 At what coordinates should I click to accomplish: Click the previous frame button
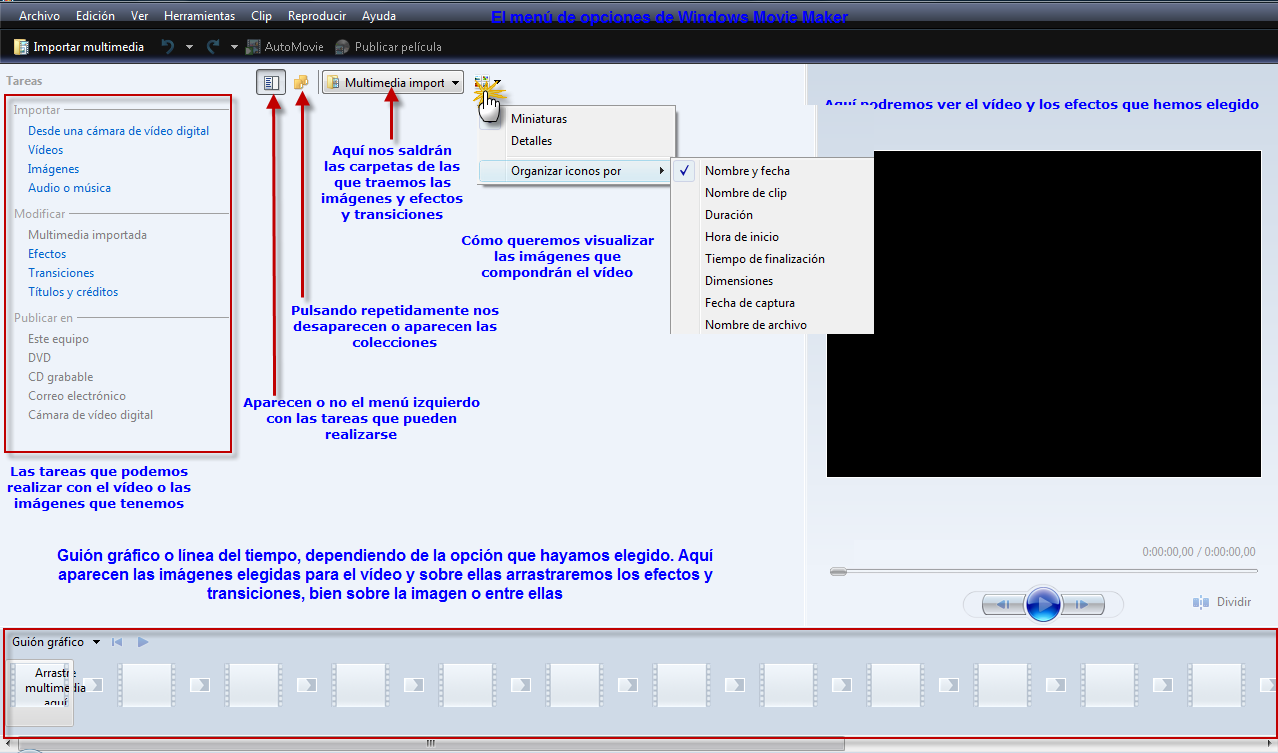click(x=1002, y=604)
